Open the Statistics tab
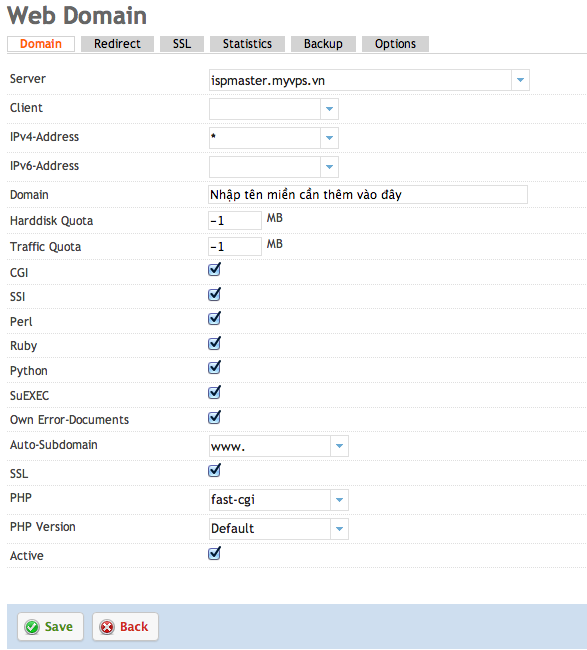Viewport: 587px width, 650px height. 247,44
